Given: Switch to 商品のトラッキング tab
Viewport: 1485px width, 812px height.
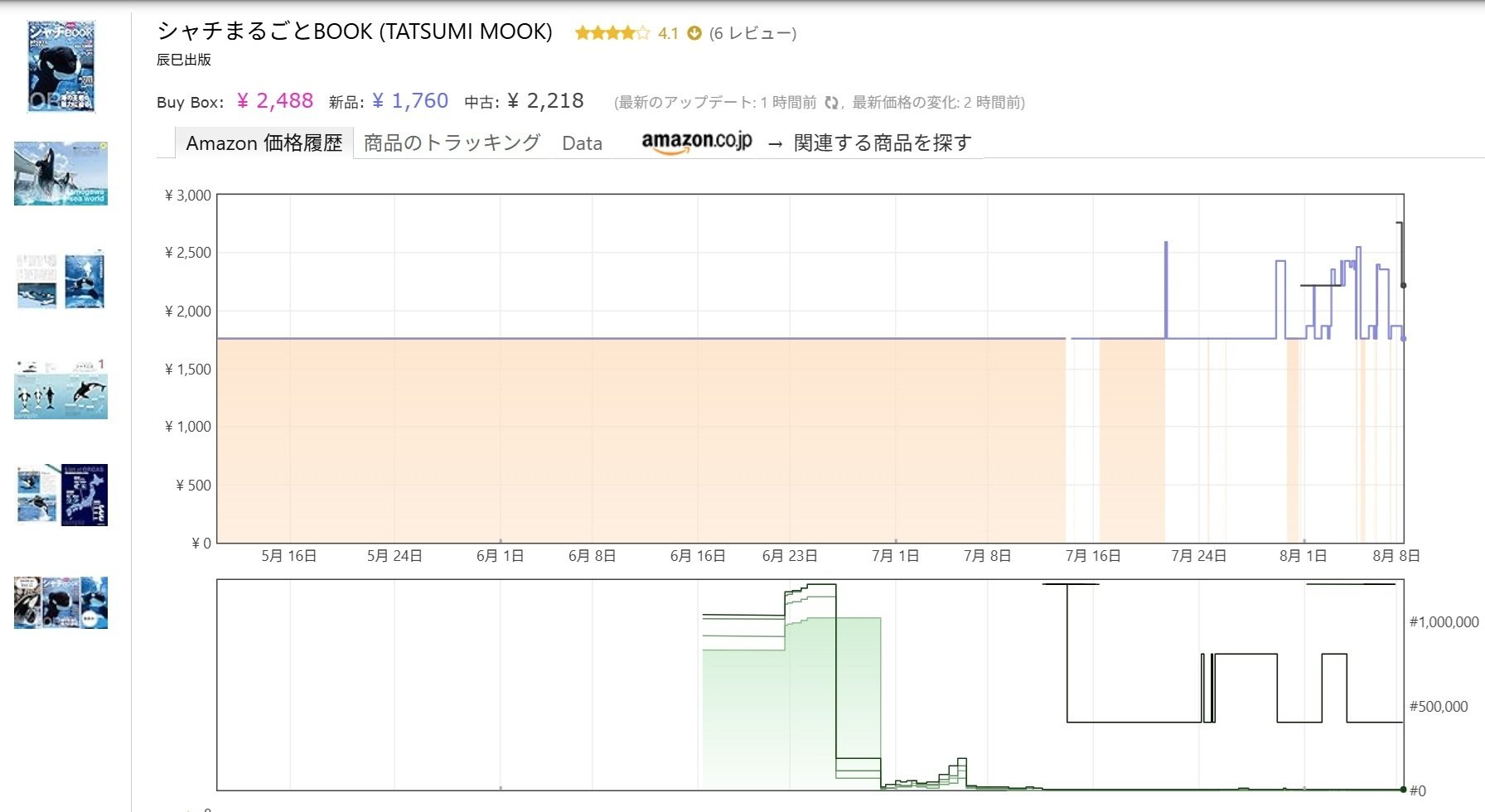Looking at the screenshot, I should (x=452, y=143).
